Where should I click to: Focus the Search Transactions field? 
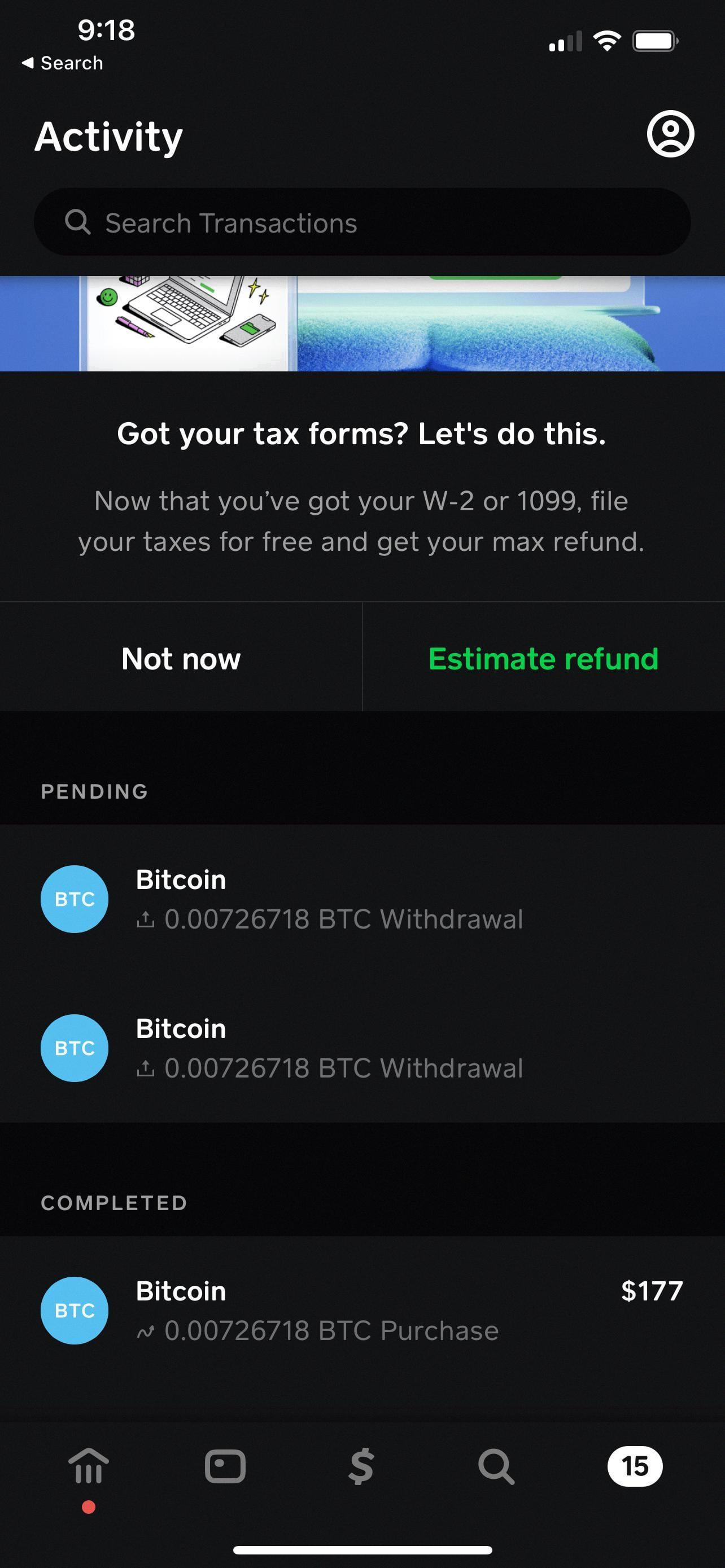[377, 222]
